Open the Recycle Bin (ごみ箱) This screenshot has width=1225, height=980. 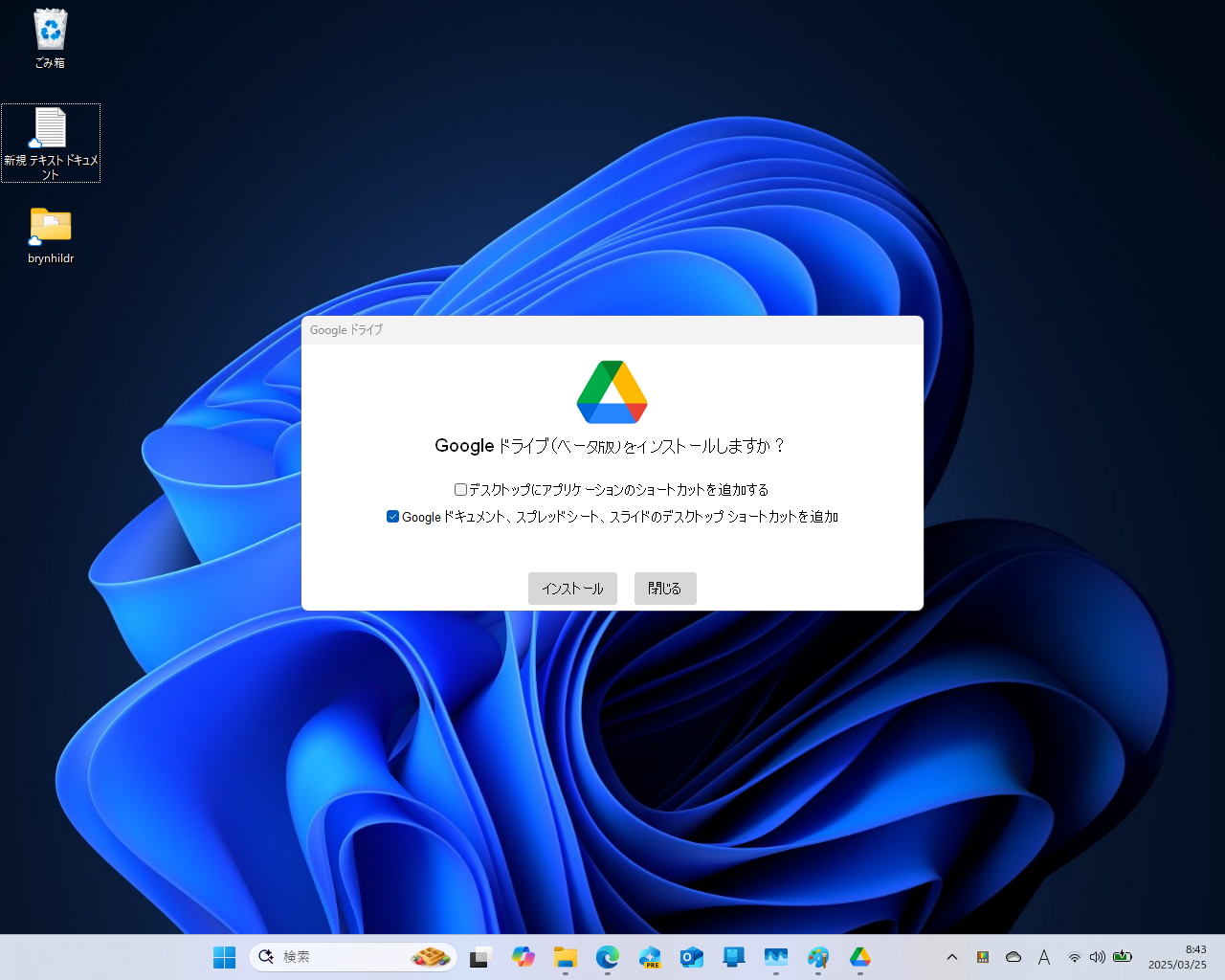tap(50, 29)
